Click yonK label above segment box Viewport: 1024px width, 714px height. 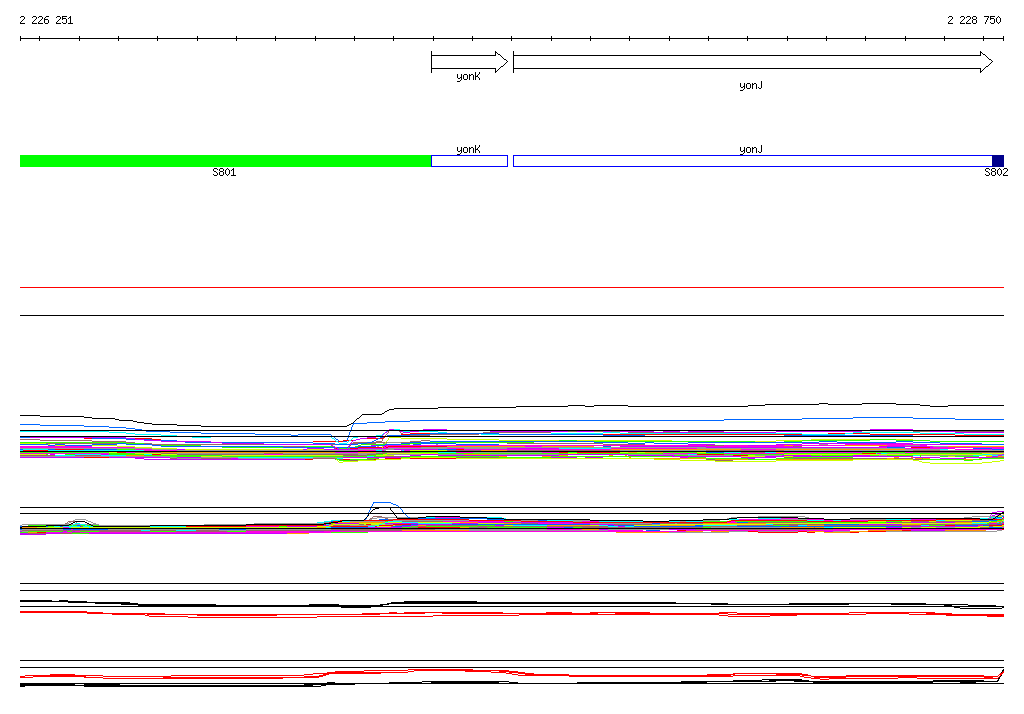pos(468,150)
